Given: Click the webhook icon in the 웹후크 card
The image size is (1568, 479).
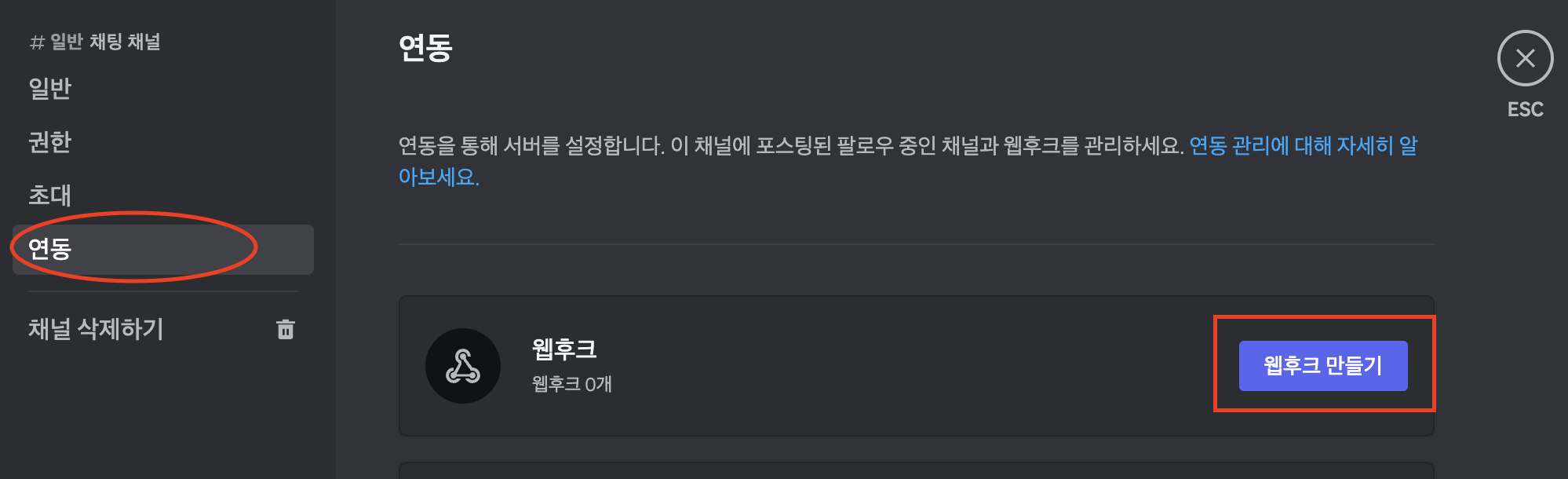Looking at the screenshot, I should tap(463, 366).
